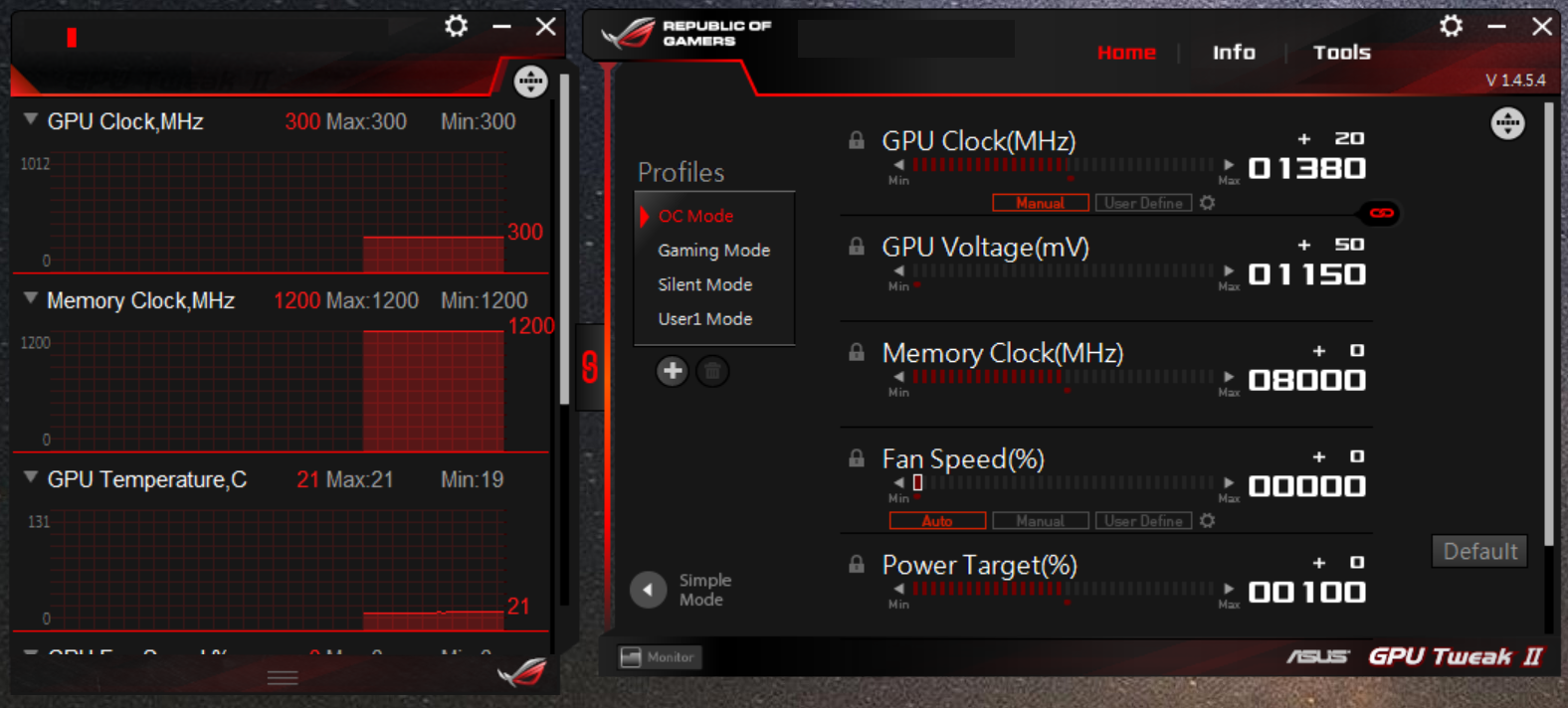The image size is (1568, 708).
Task: Collapse the GPU Clock,MHz graph
Action: 31,119
